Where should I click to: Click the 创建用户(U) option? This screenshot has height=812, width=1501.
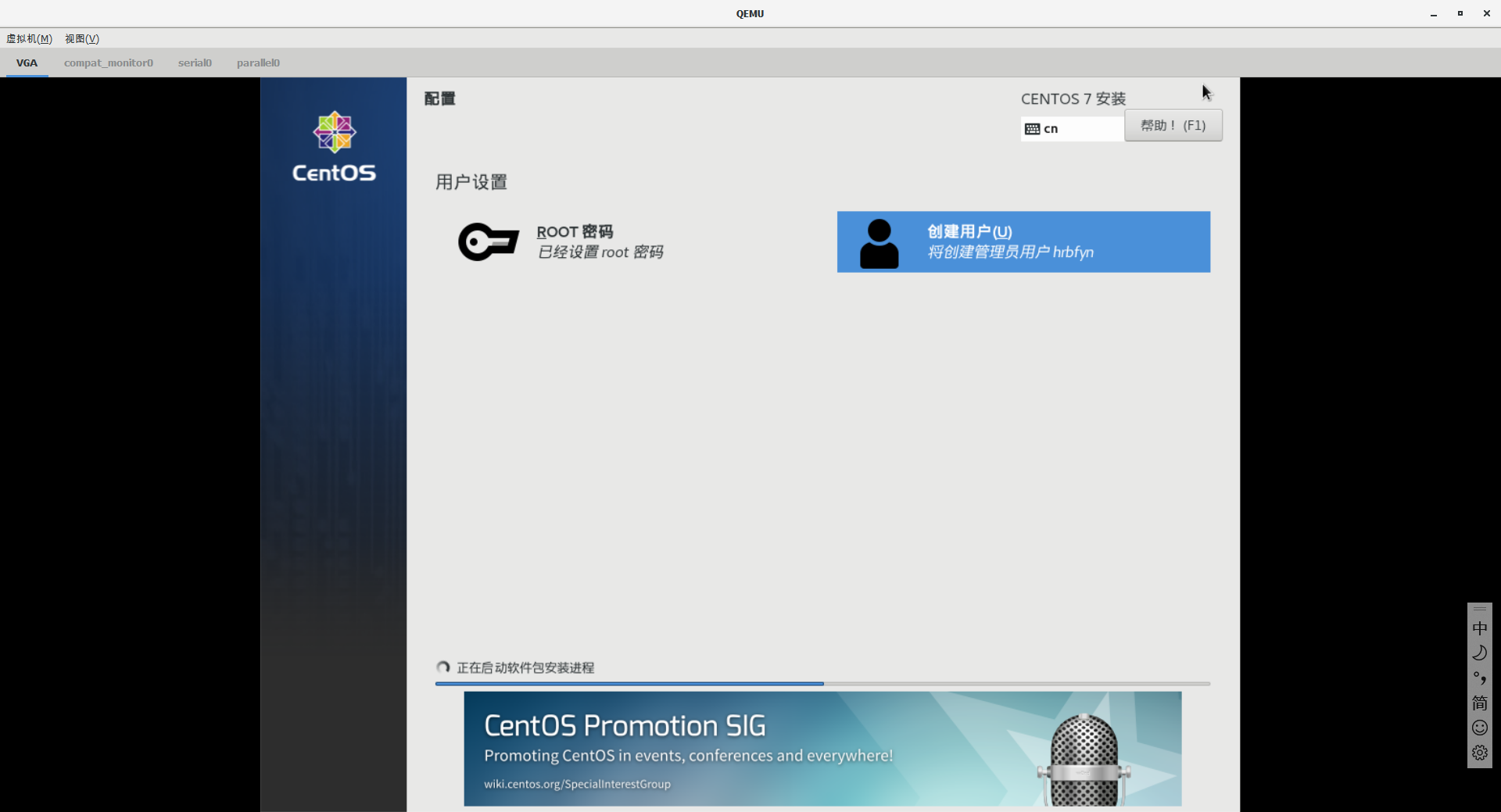(1023, 241)
